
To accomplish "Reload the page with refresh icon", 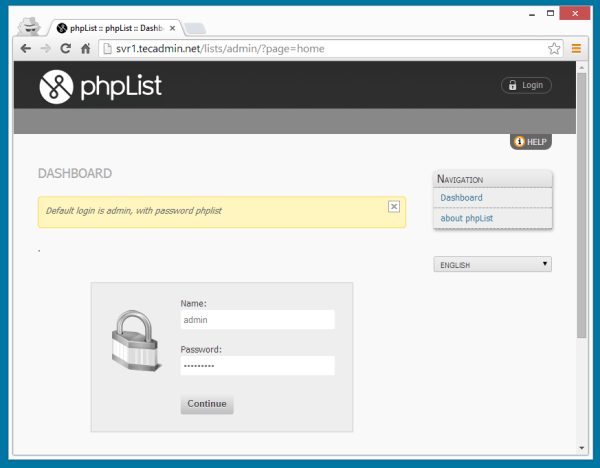I will pos(66,48).
